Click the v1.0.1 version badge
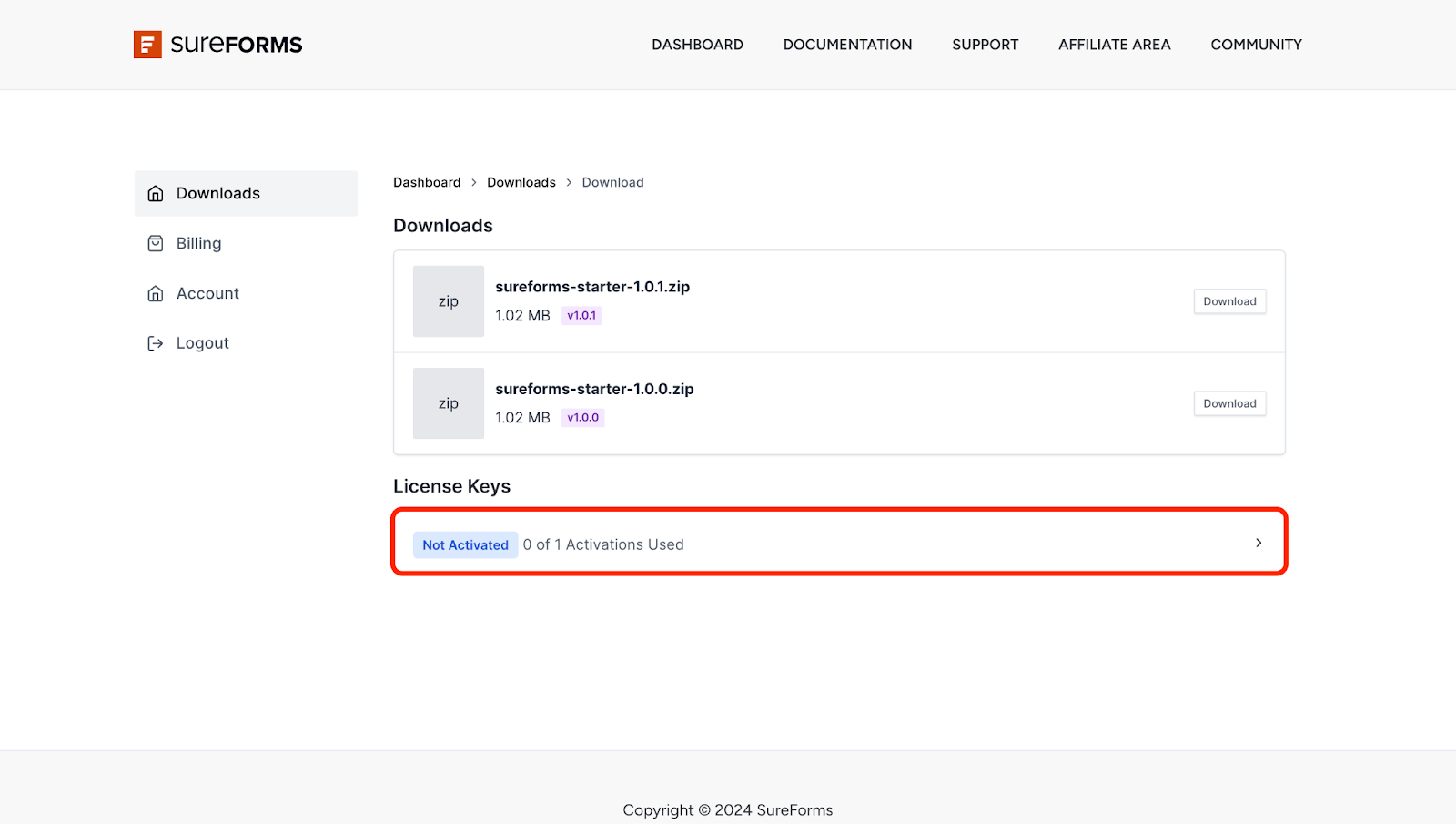 click(x=581, y=316)
